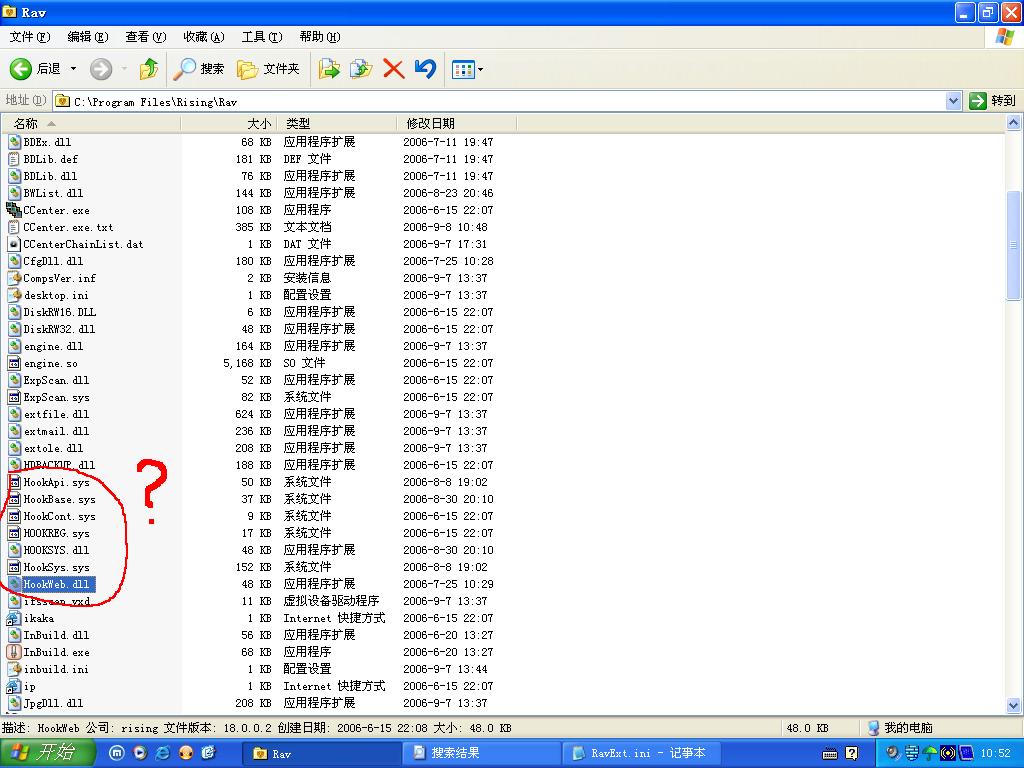Click the media player quick launch icon
1024x768 pixels.
coord(140,753)
